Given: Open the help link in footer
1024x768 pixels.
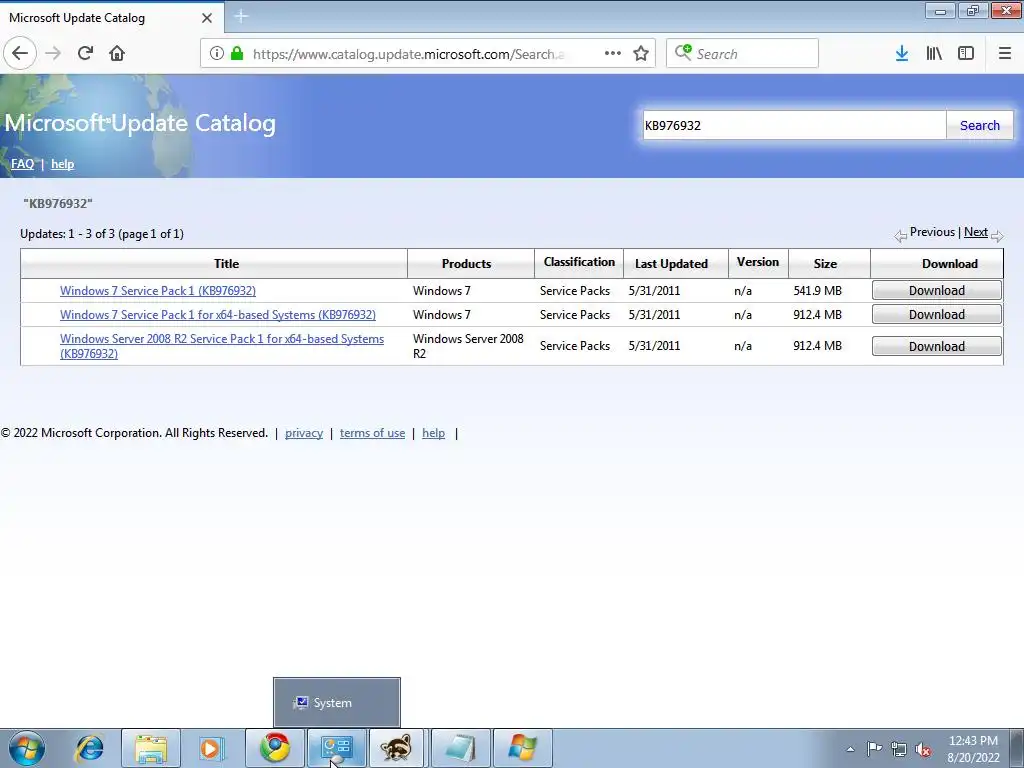Looking at the screenshot, I should point(434,433).
